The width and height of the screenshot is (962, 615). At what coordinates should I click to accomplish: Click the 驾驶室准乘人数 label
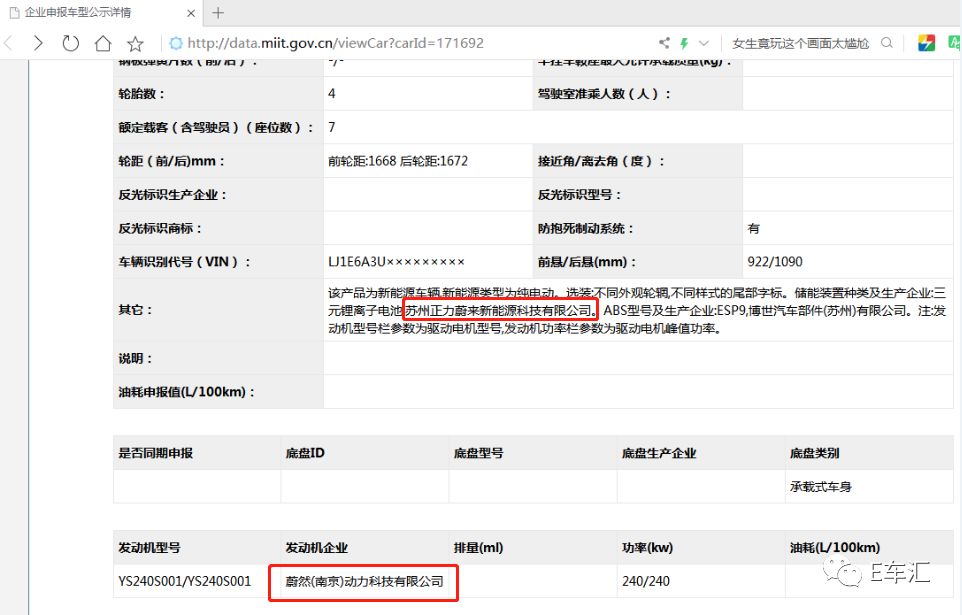click(x=604, y=94)
